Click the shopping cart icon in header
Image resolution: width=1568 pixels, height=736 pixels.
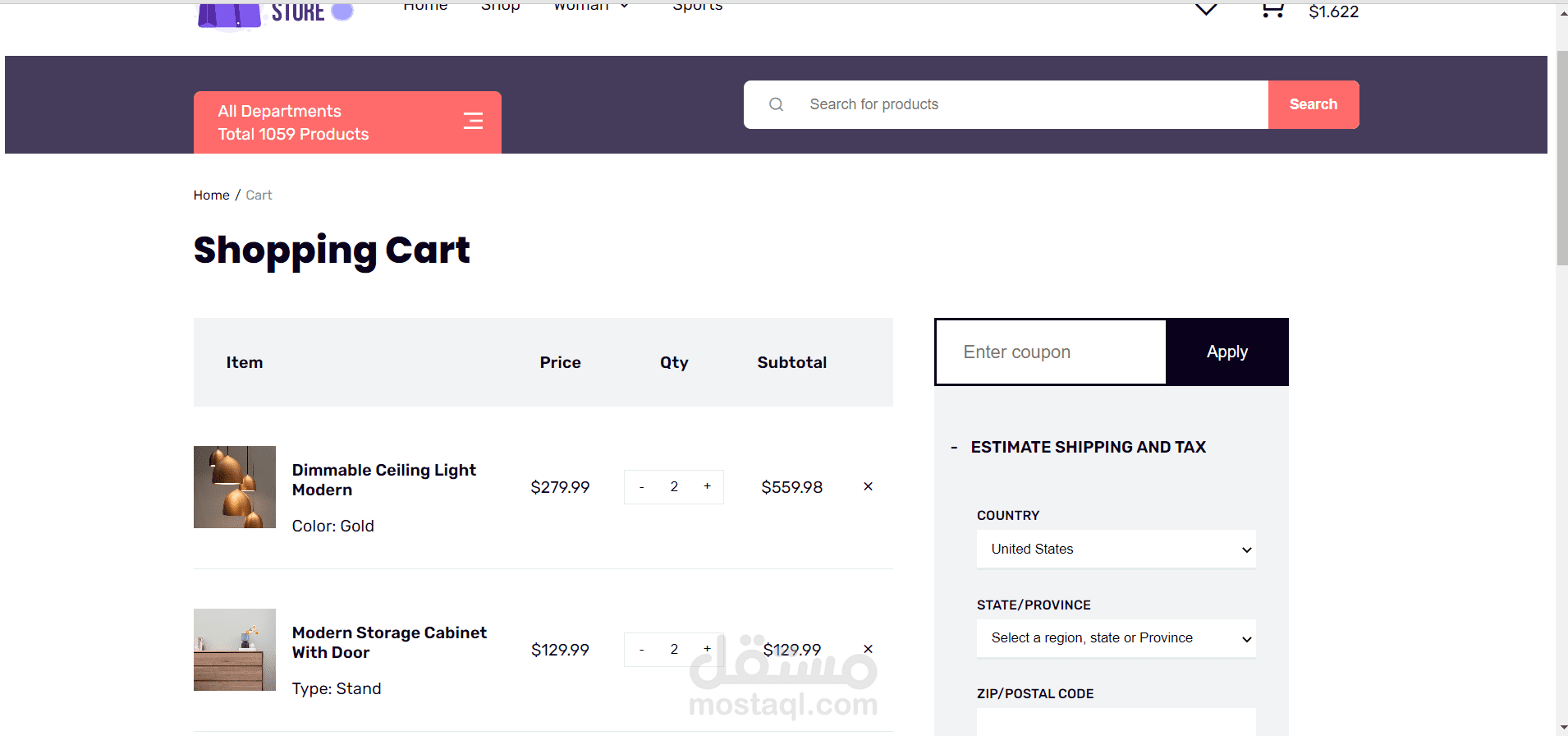point(1272,10)
